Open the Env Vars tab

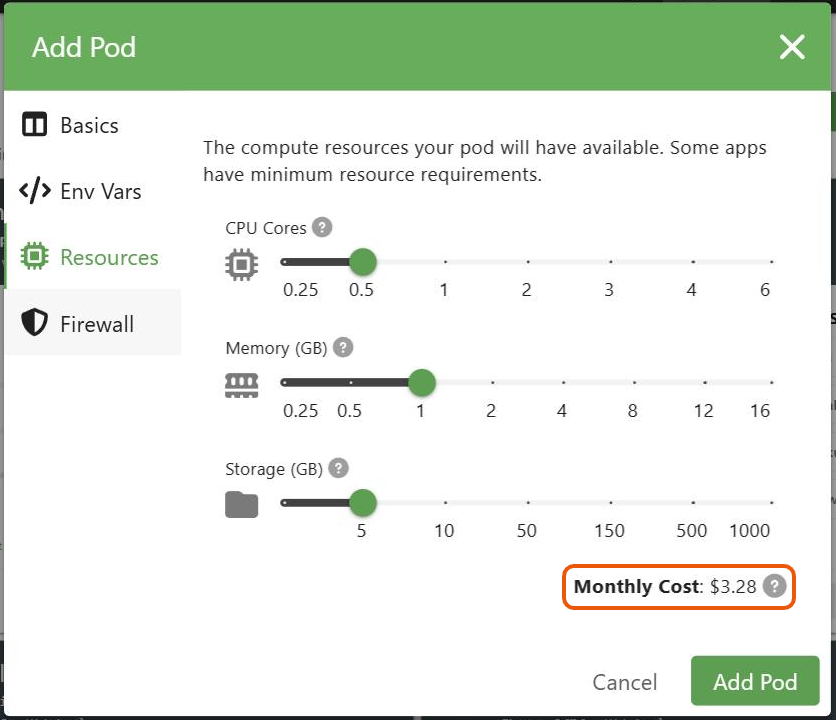(x=93, y=191)
